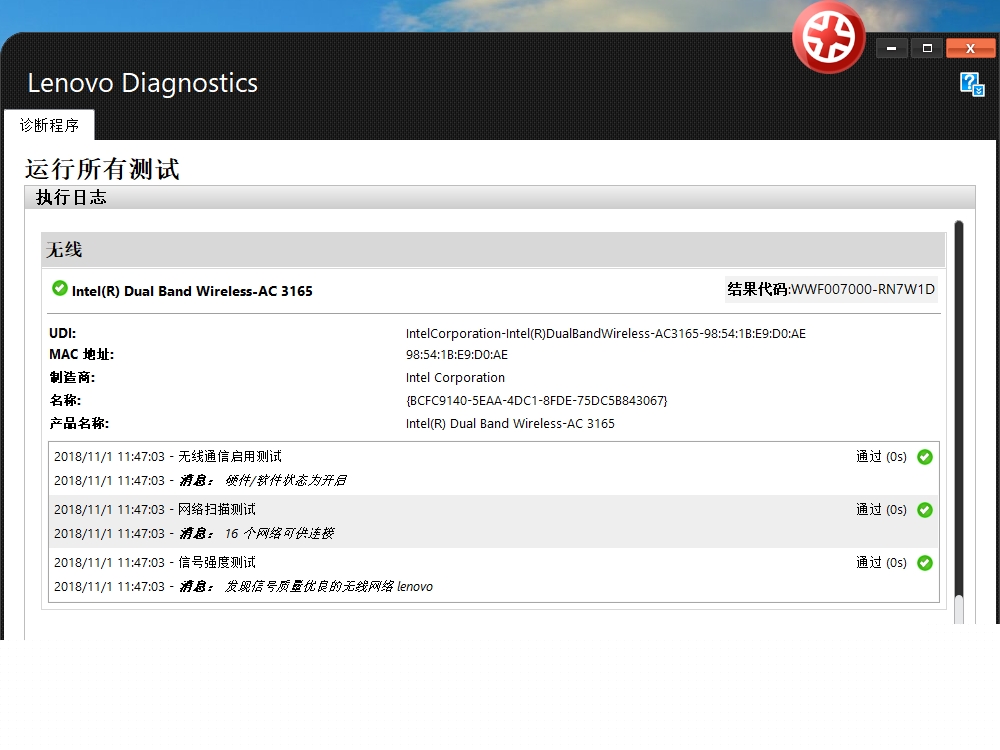
Task: Click the 运行所有测试 heading
Action: pyautogui.click(x=102, y=169)
